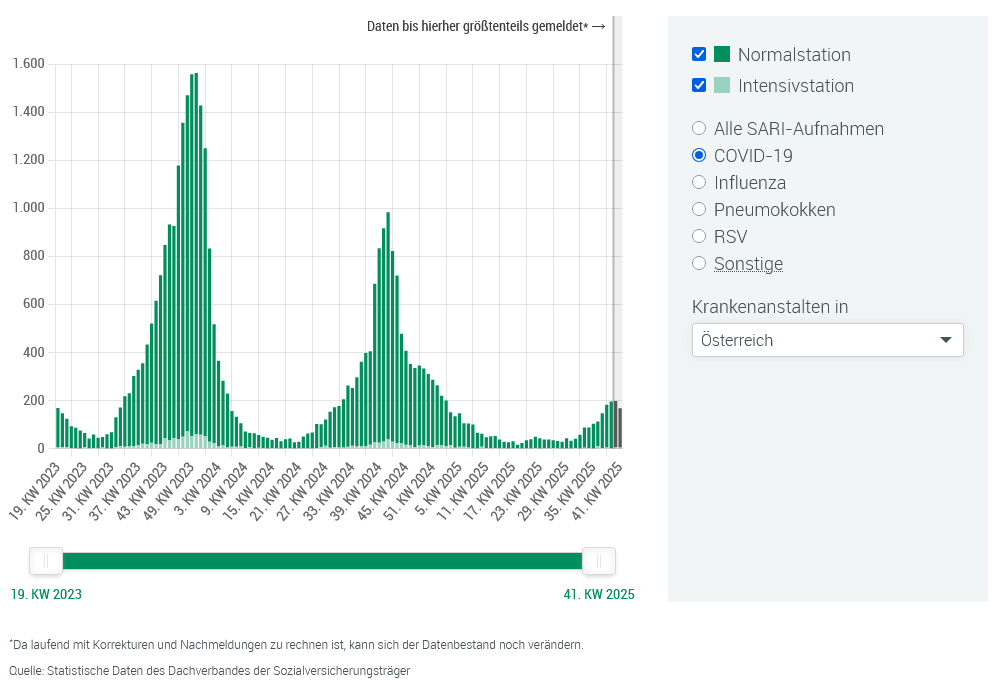The image size is (1002, 687).
Task: Switch to the RSV radio option
Action: click(699, 237)
